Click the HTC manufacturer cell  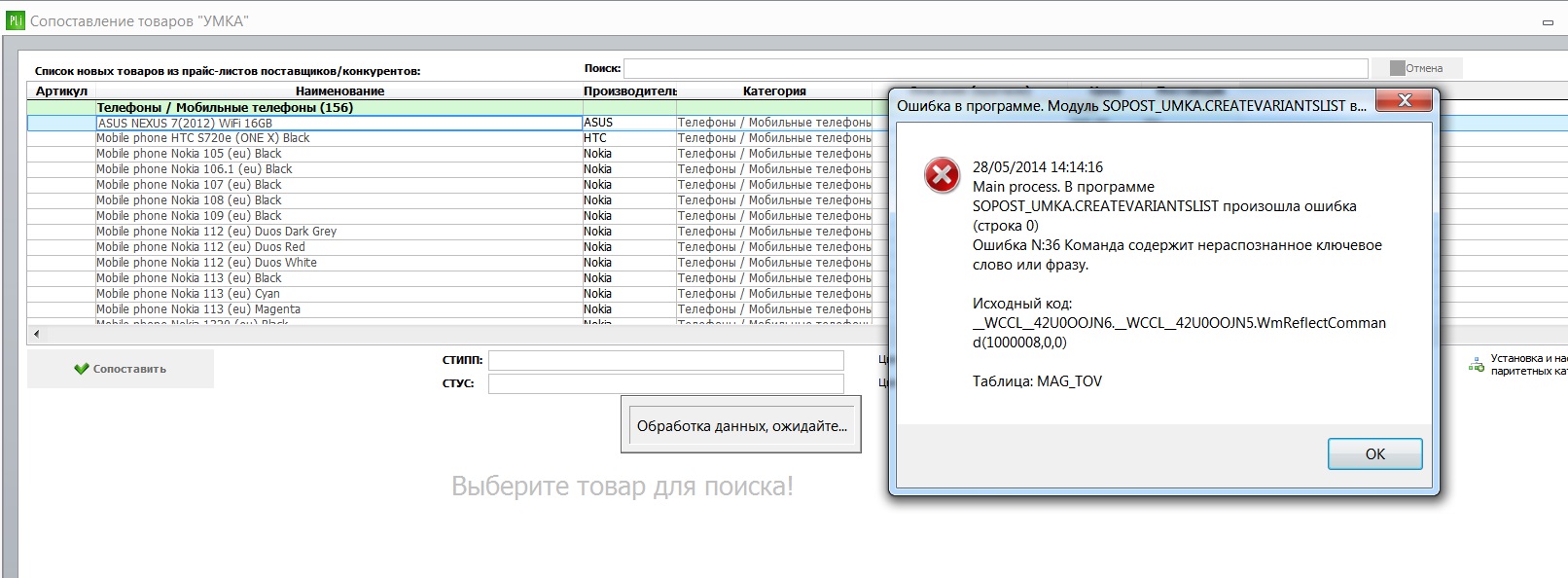[629, 138]
